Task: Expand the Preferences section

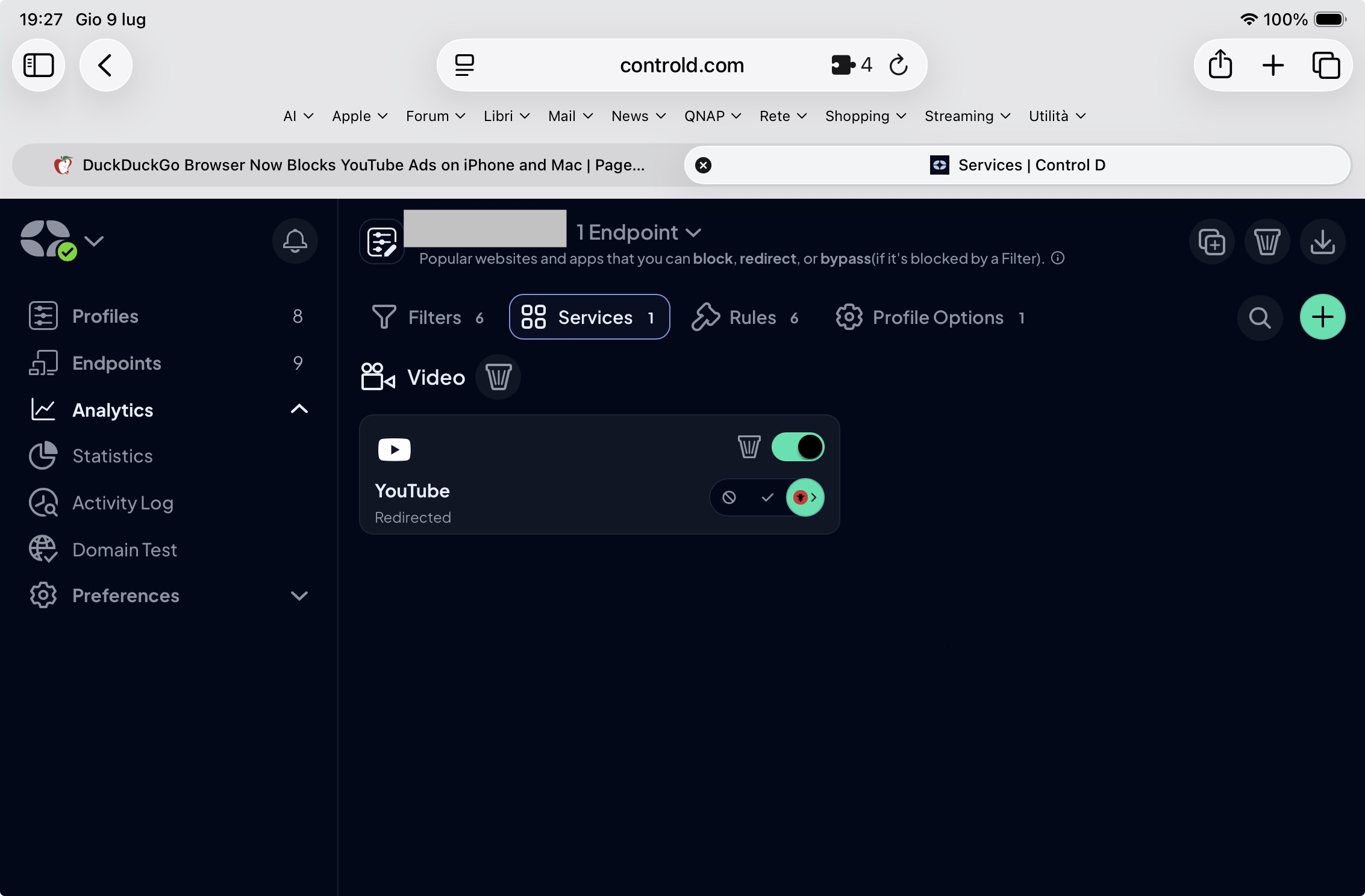Action: tap(299, 596)
